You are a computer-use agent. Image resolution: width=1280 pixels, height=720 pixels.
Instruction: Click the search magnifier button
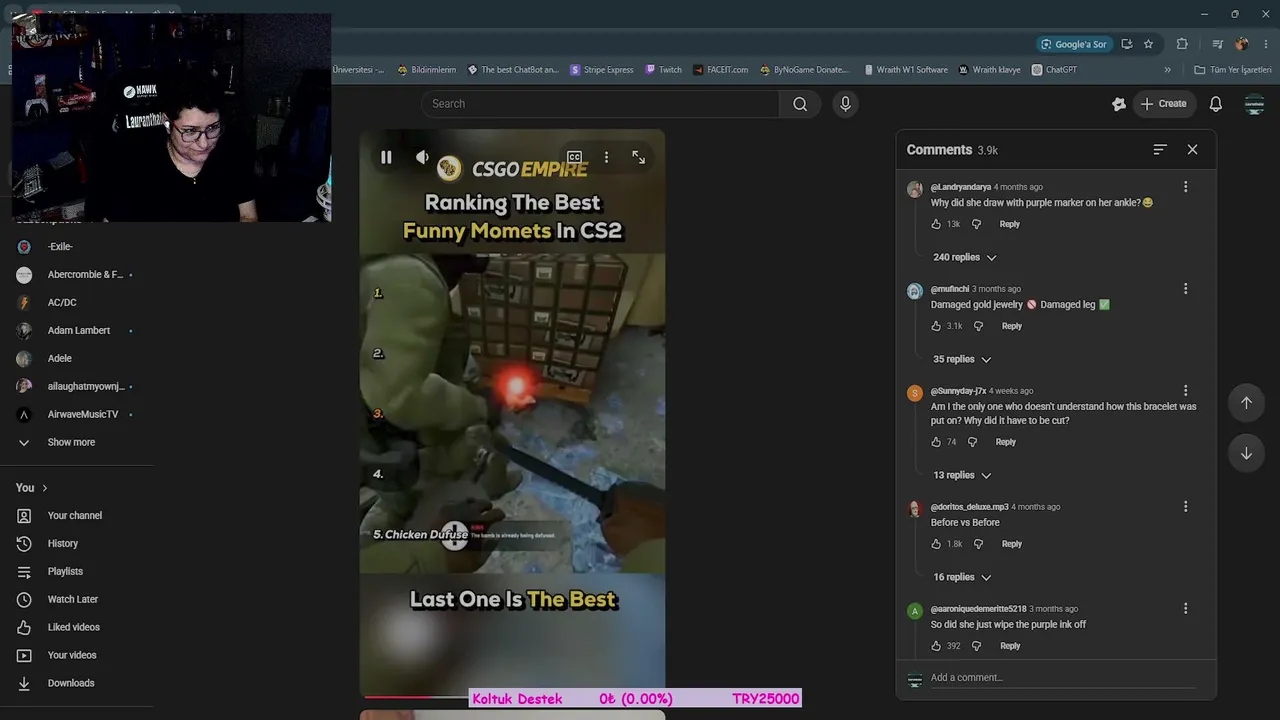800,104
